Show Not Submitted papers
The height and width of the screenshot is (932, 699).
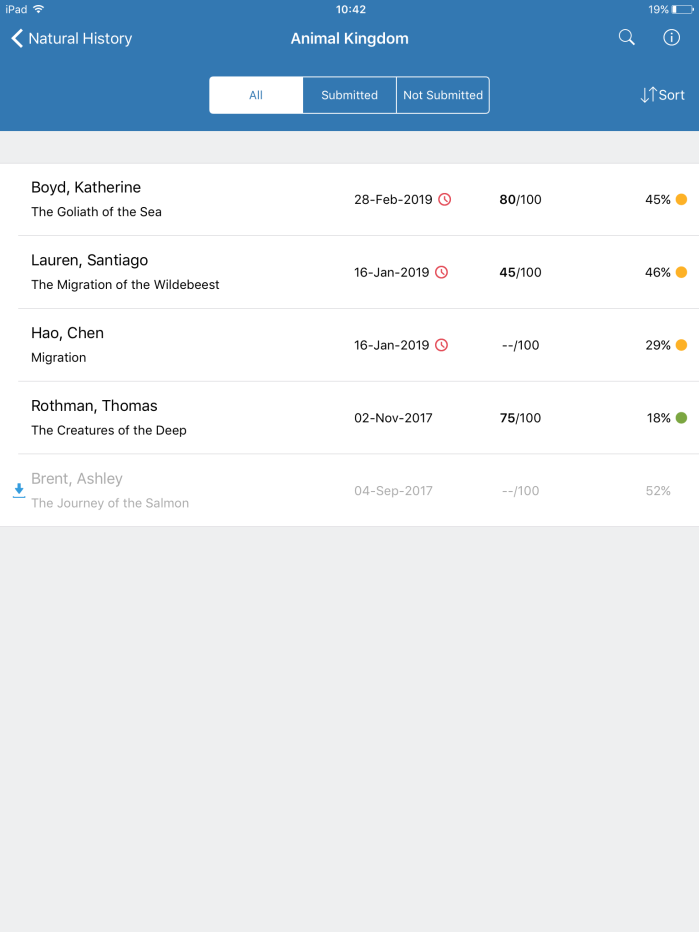click(x=443, y=95)
